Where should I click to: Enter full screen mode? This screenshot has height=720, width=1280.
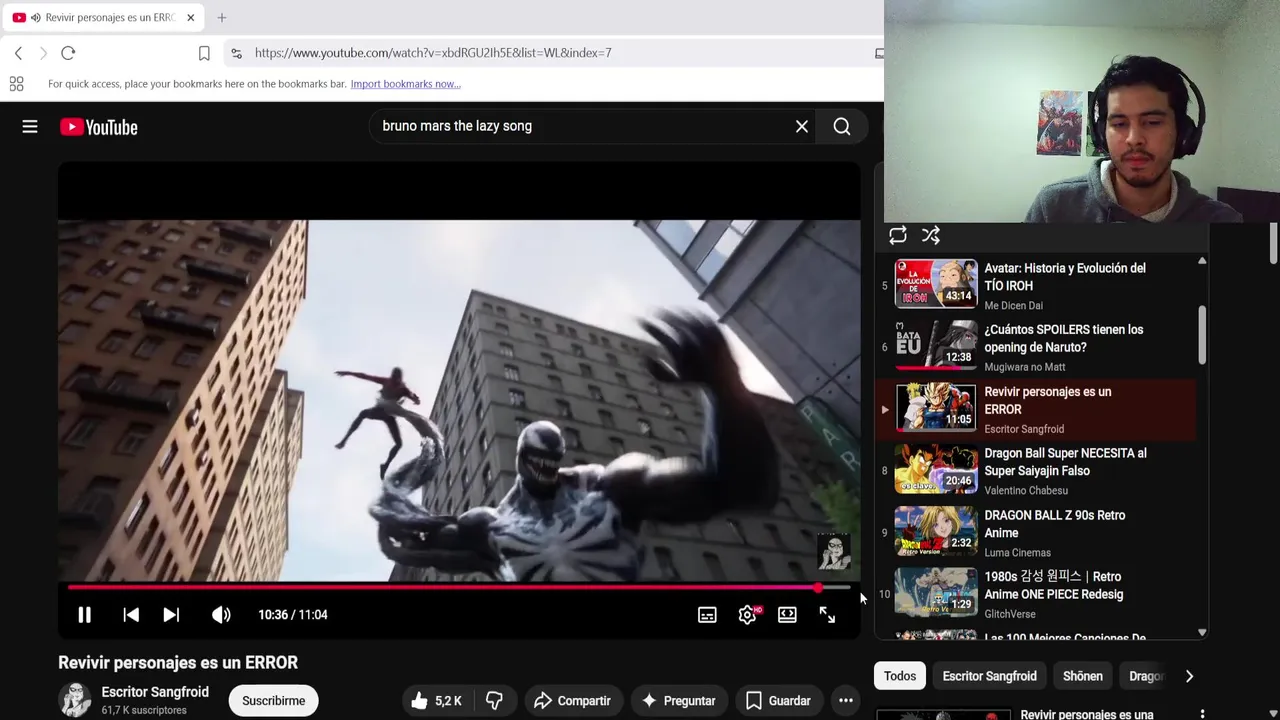coord(827,615)
